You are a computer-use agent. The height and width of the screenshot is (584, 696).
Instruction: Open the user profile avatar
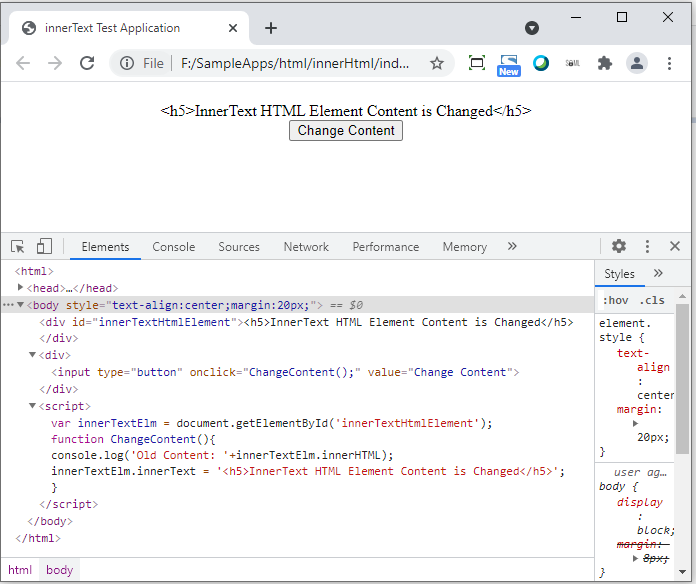point(637,63)
